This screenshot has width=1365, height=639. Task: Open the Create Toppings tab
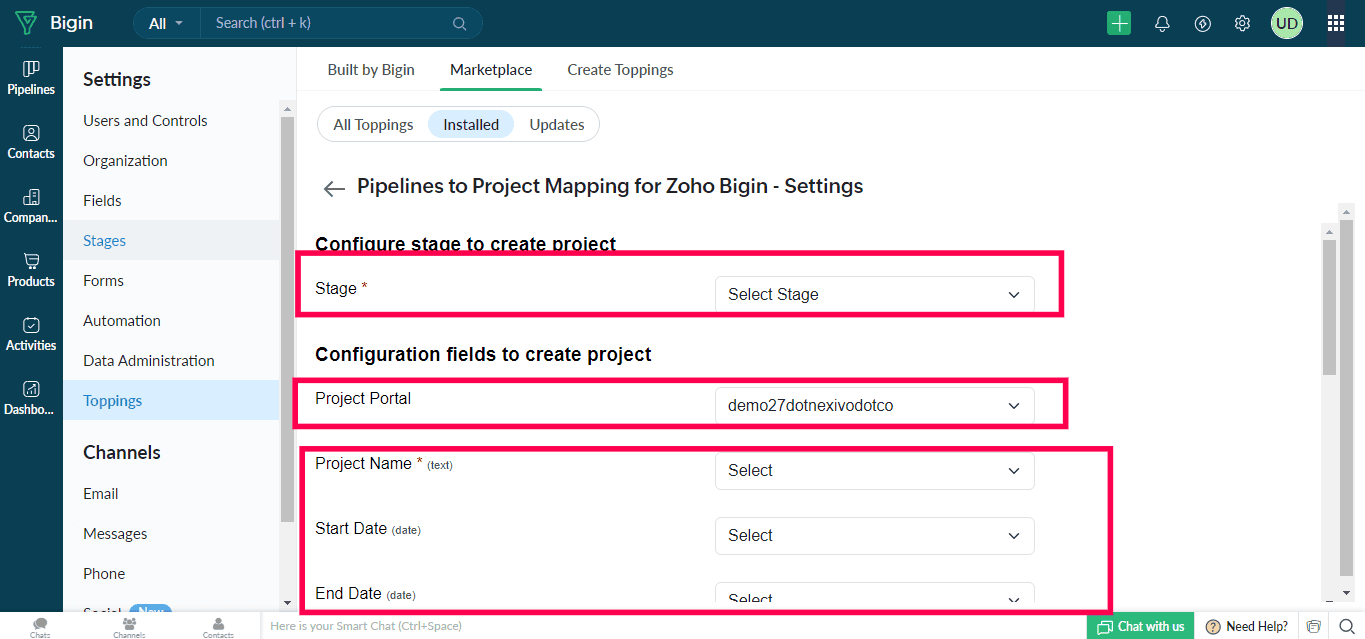pos(620,70)
